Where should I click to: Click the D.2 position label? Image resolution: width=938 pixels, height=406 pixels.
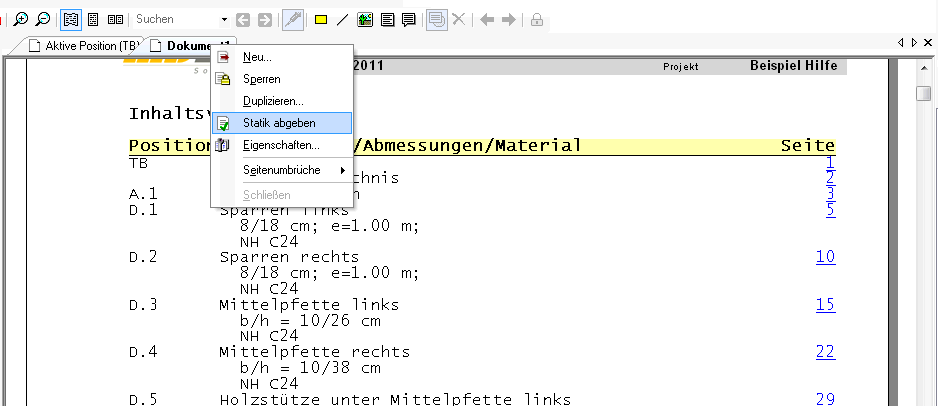143,257
